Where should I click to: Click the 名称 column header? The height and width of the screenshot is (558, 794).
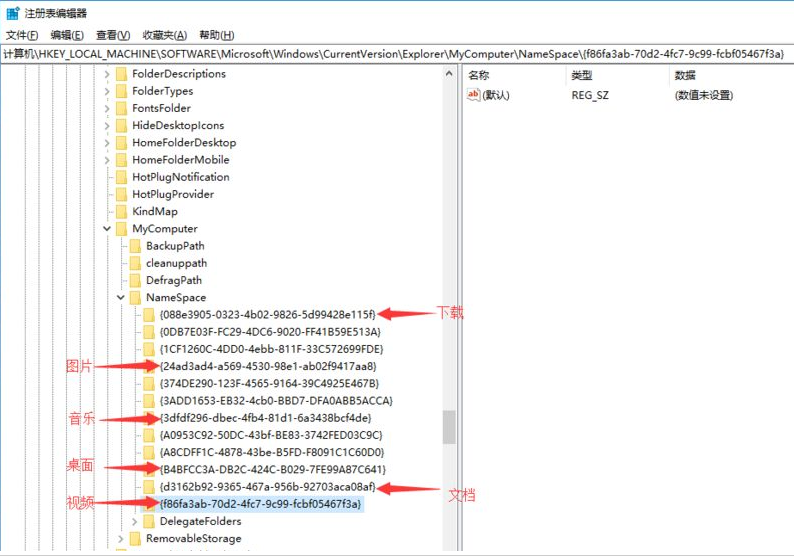tap(479, 75)
